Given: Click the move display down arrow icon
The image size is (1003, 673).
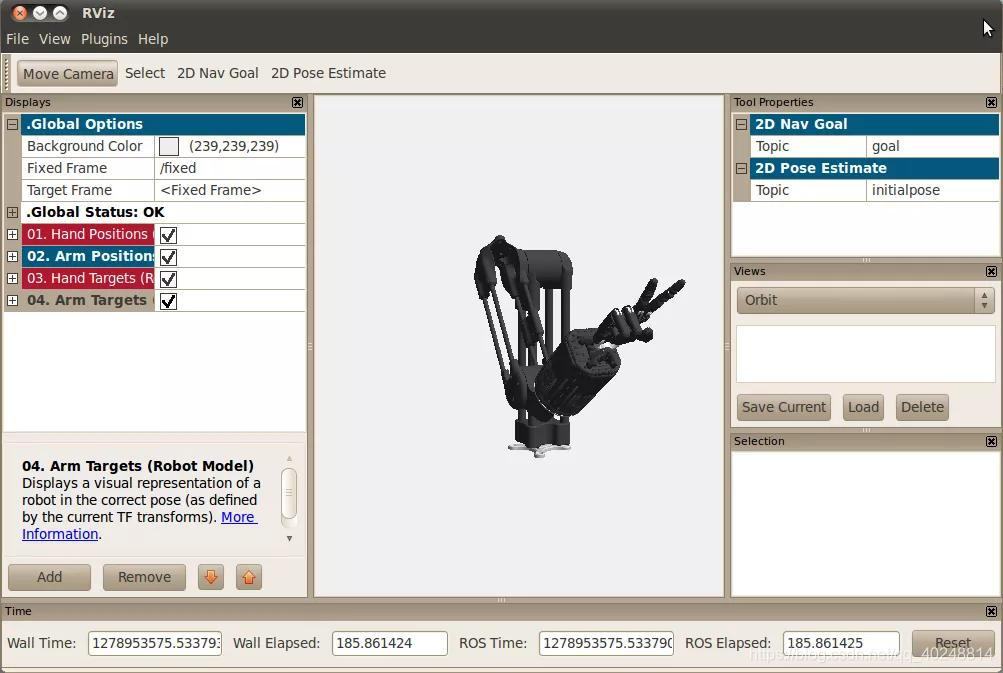Looking at the screenshot, I should tap(210, 577).
